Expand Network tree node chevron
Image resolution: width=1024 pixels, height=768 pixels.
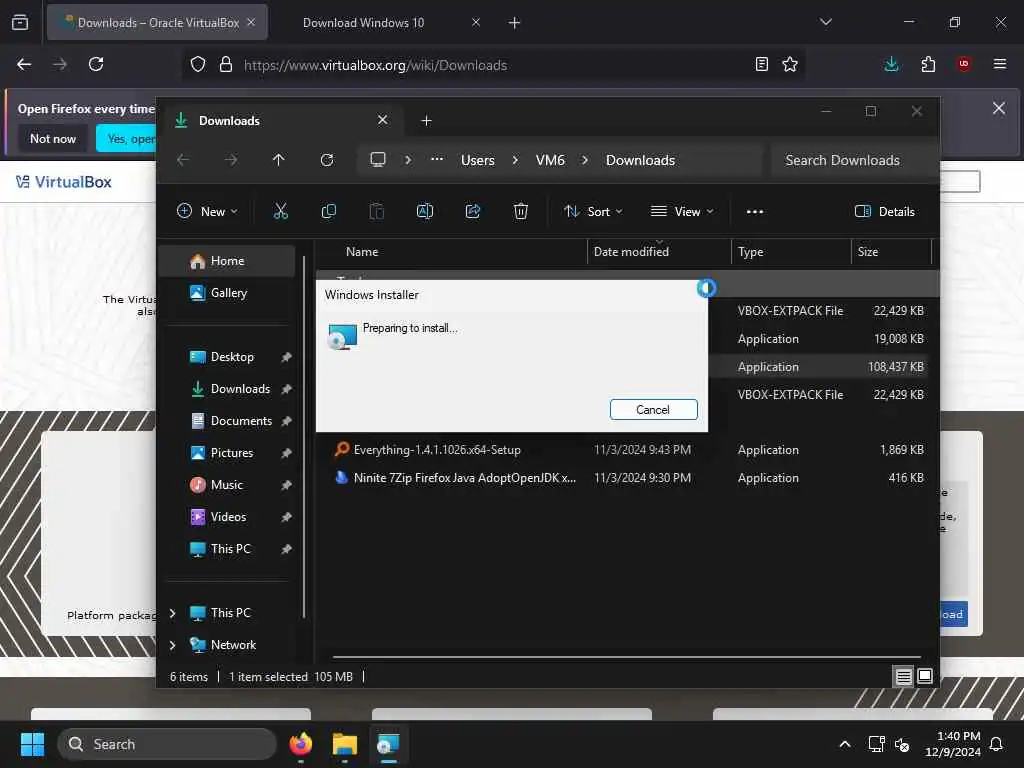tap(172, 645)
